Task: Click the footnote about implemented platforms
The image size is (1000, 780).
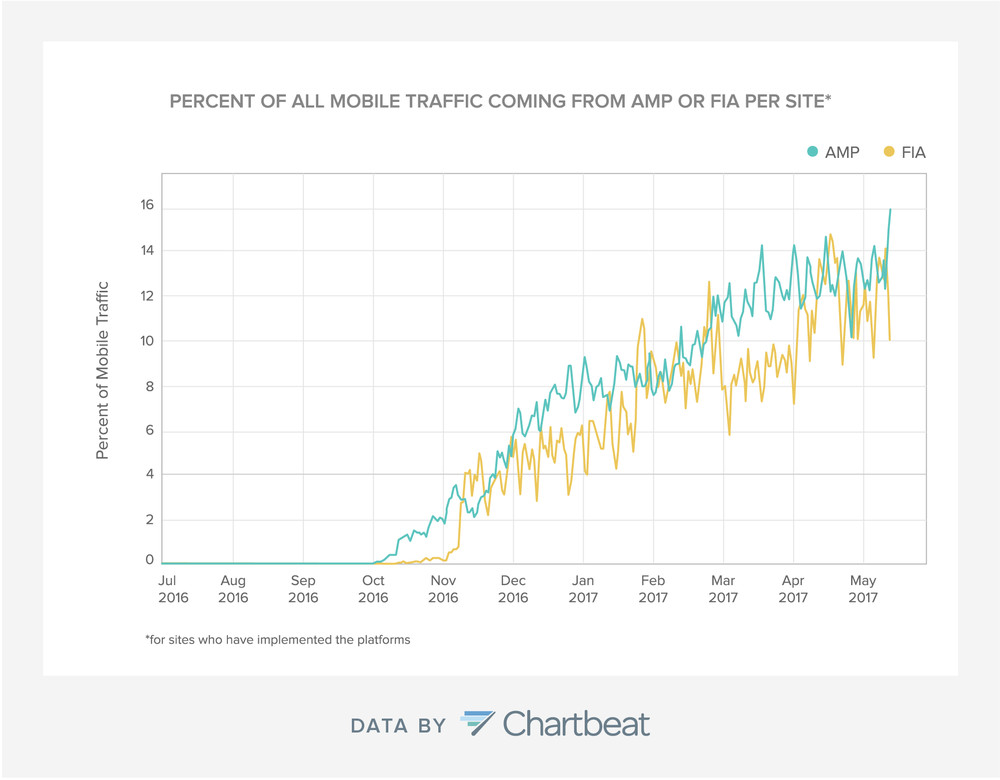Action: coord(277,640)
